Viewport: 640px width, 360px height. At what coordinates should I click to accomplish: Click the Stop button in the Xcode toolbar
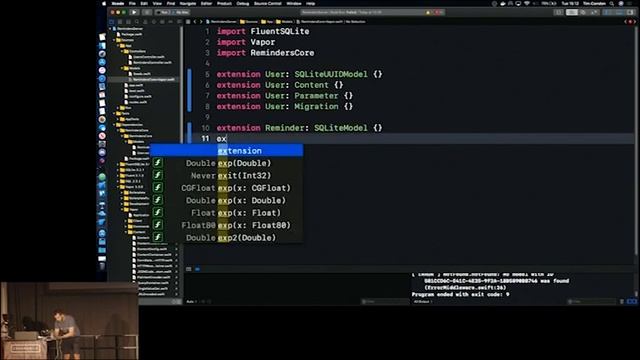147,12
